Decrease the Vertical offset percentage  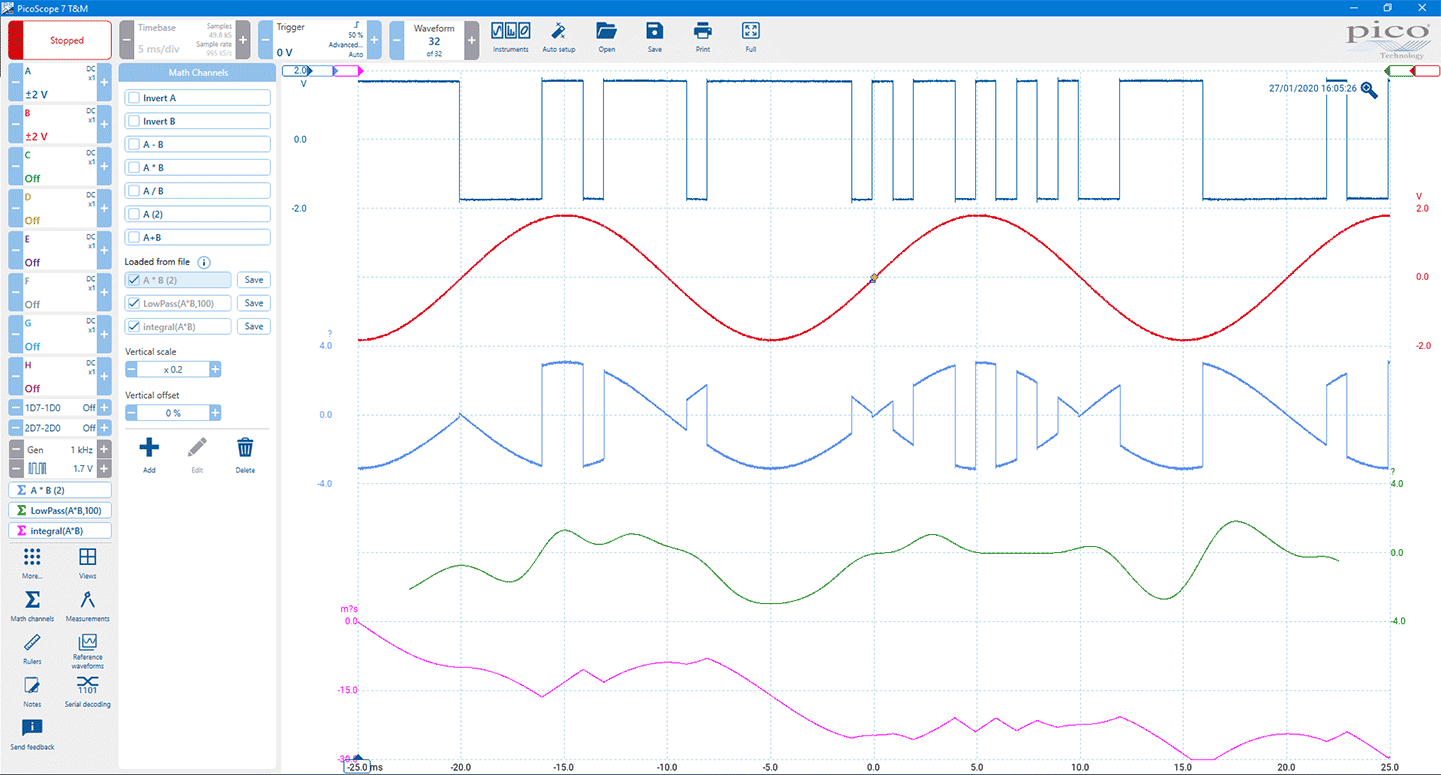click(x=131, y=413)
